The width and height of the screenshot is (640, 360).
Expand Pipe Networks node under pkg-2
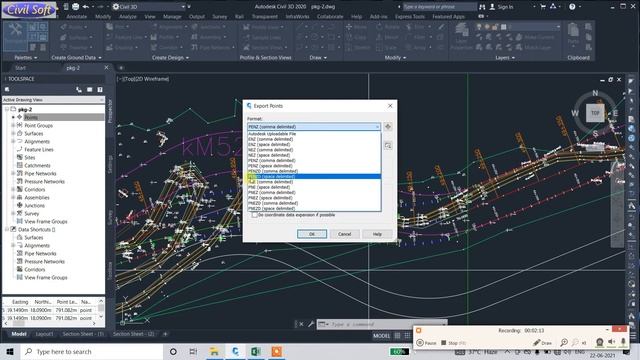click(13, 173)
